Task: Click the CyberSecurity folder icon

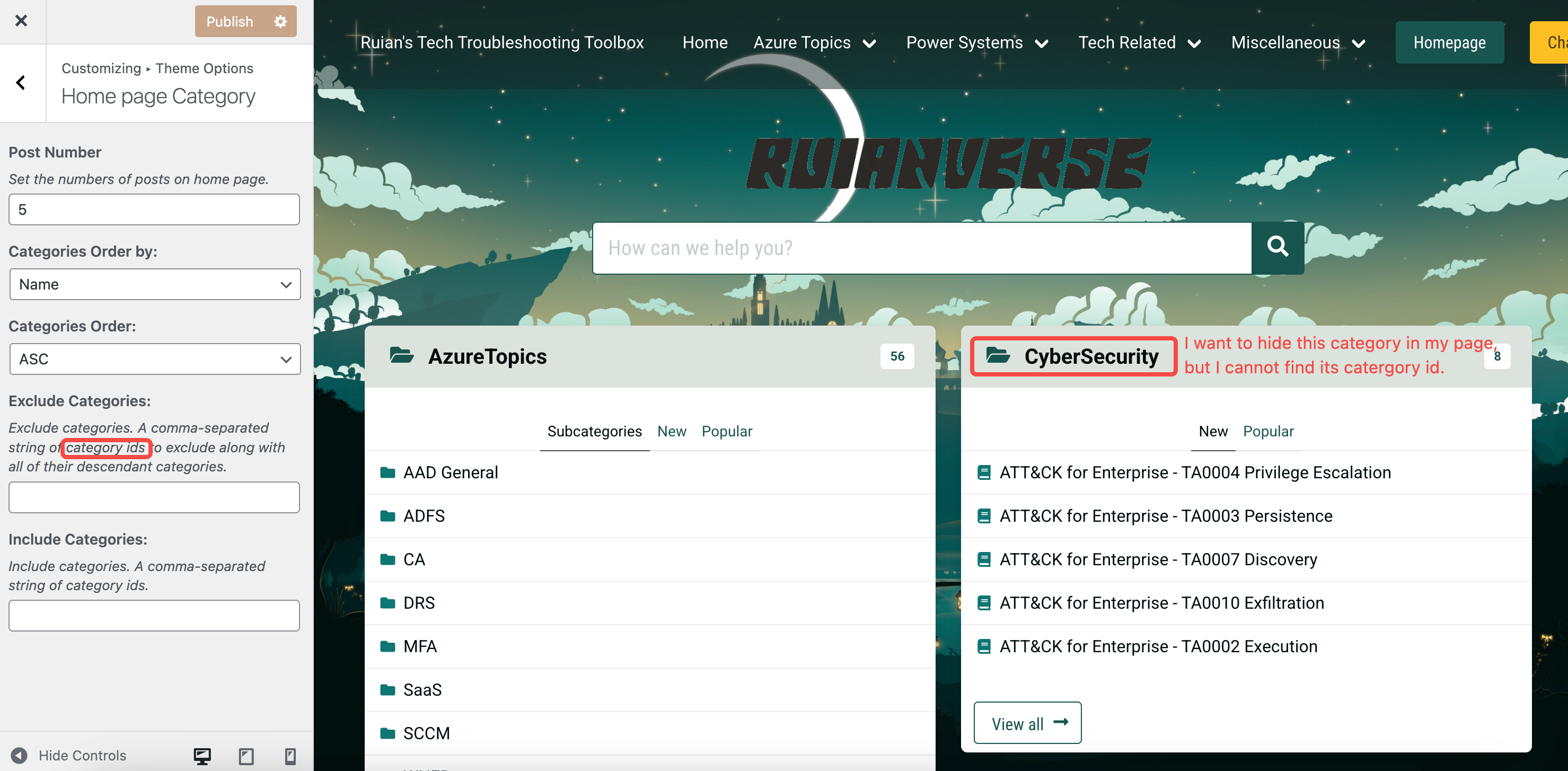Action: point(997,356)
